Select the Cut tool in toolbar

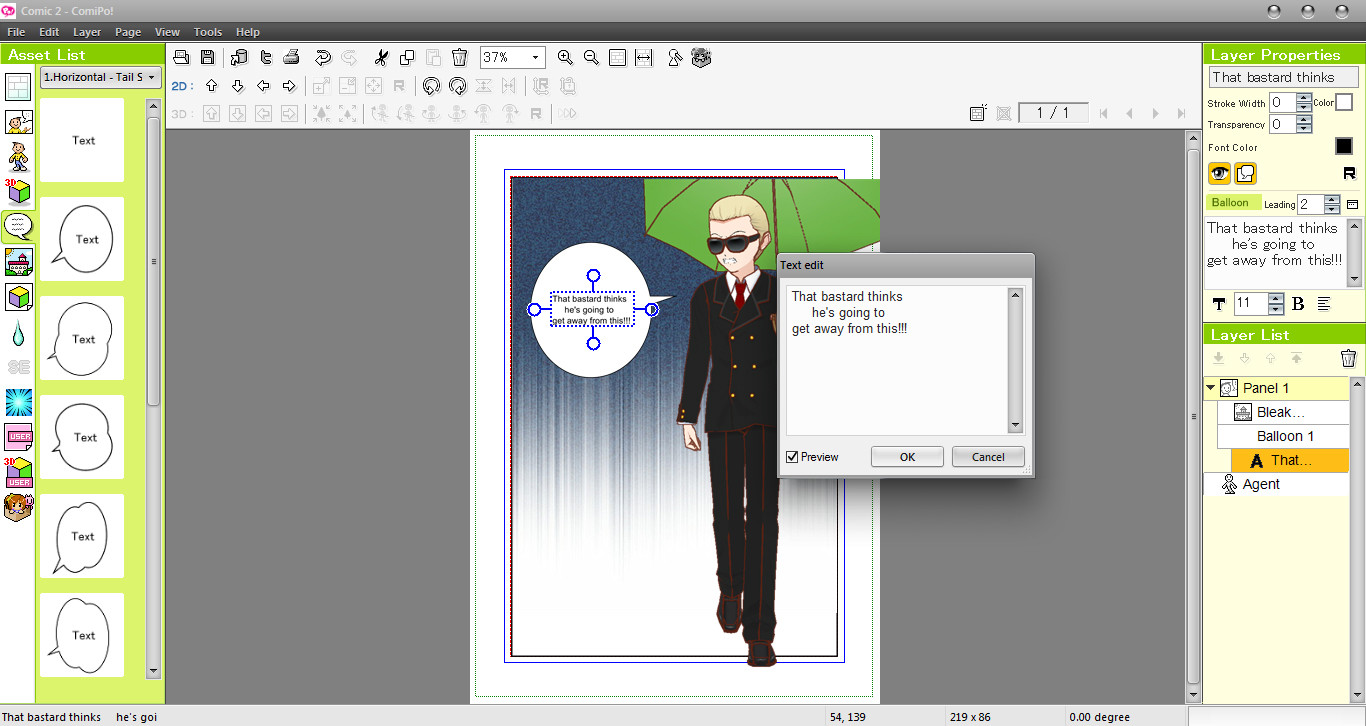click(381, 58)
